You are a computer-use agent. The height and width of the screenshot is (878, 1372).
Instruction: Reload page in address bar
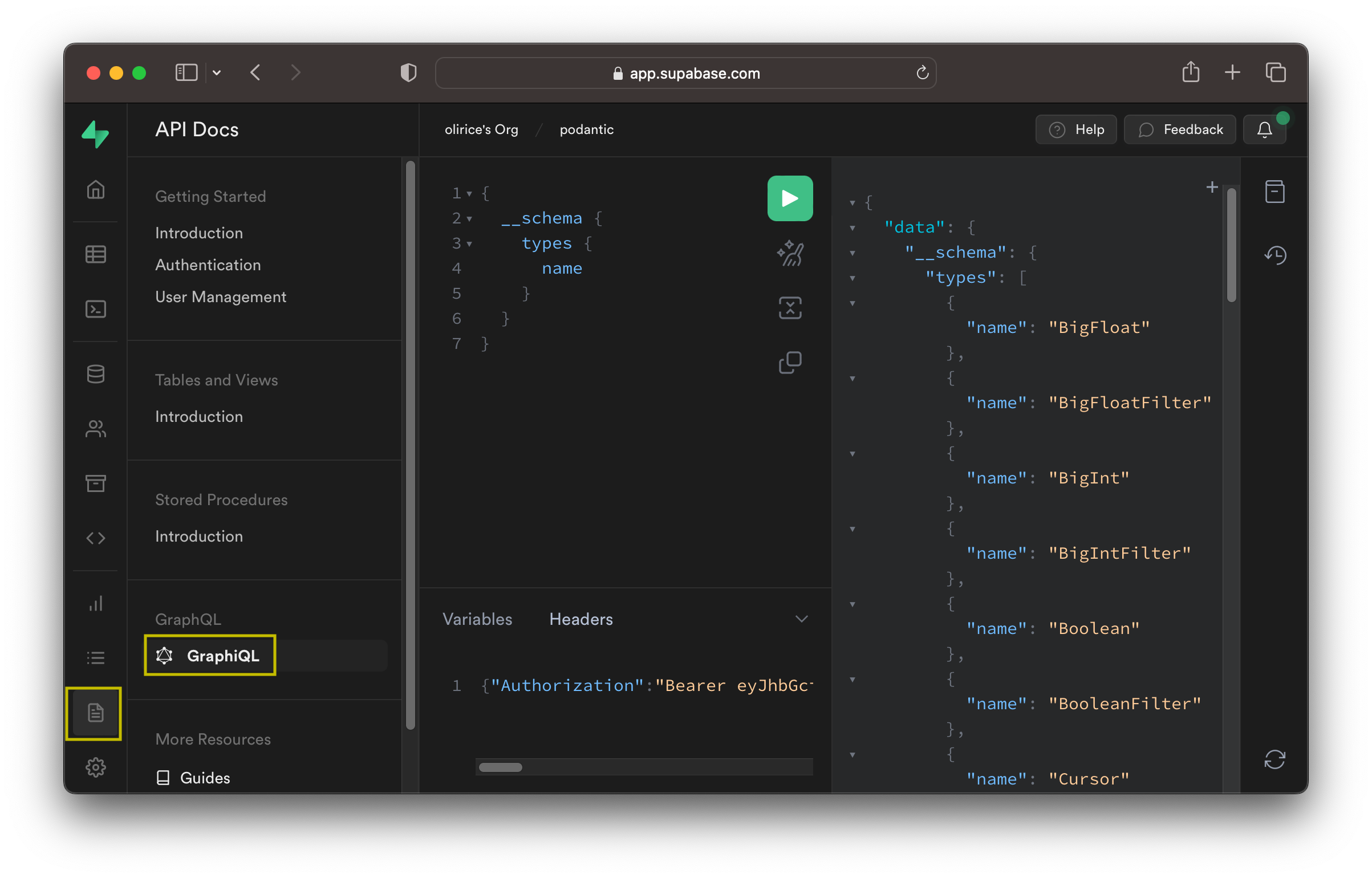pyautogui.click(x=922, y=73)
